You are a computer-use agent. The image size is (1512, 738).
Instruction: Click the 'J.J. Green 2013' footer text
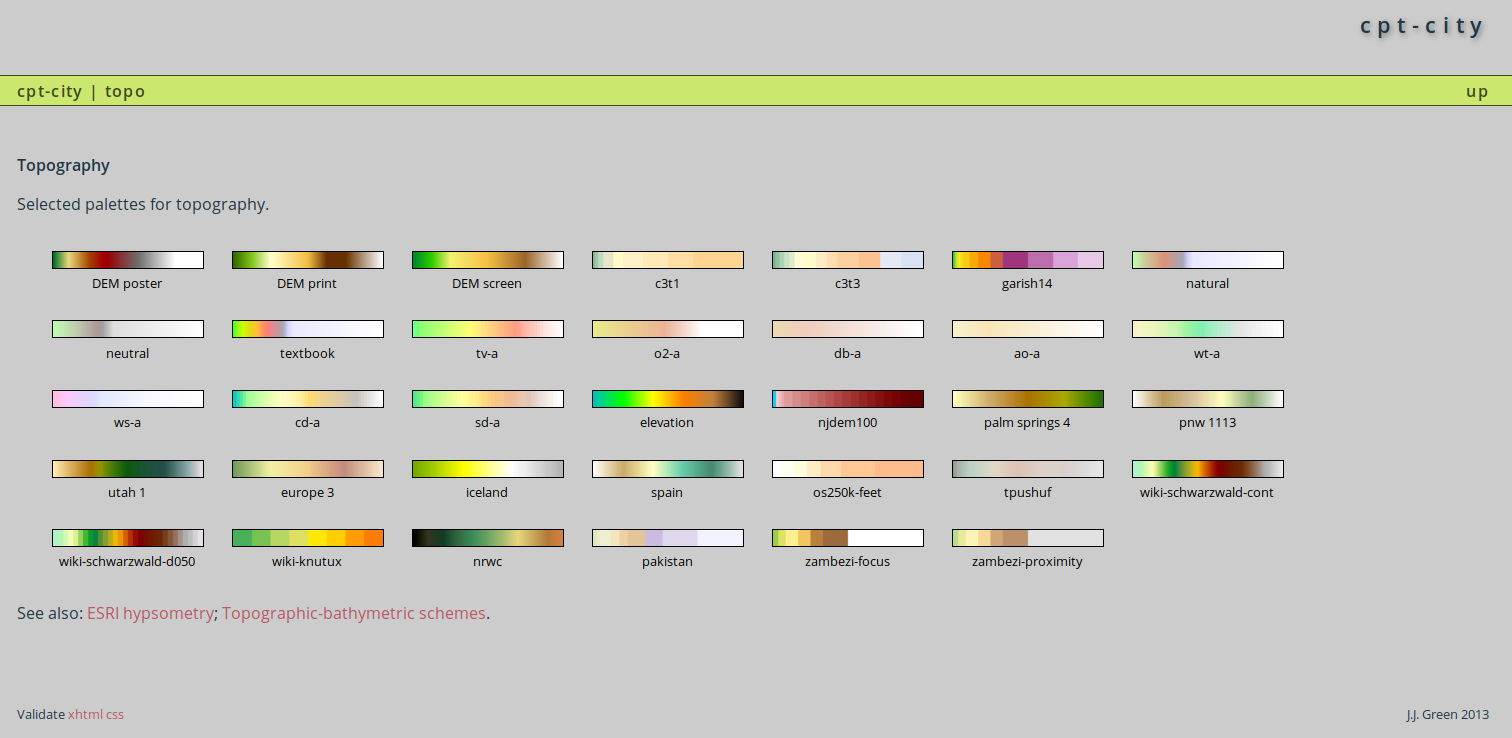pos(1447,714)
